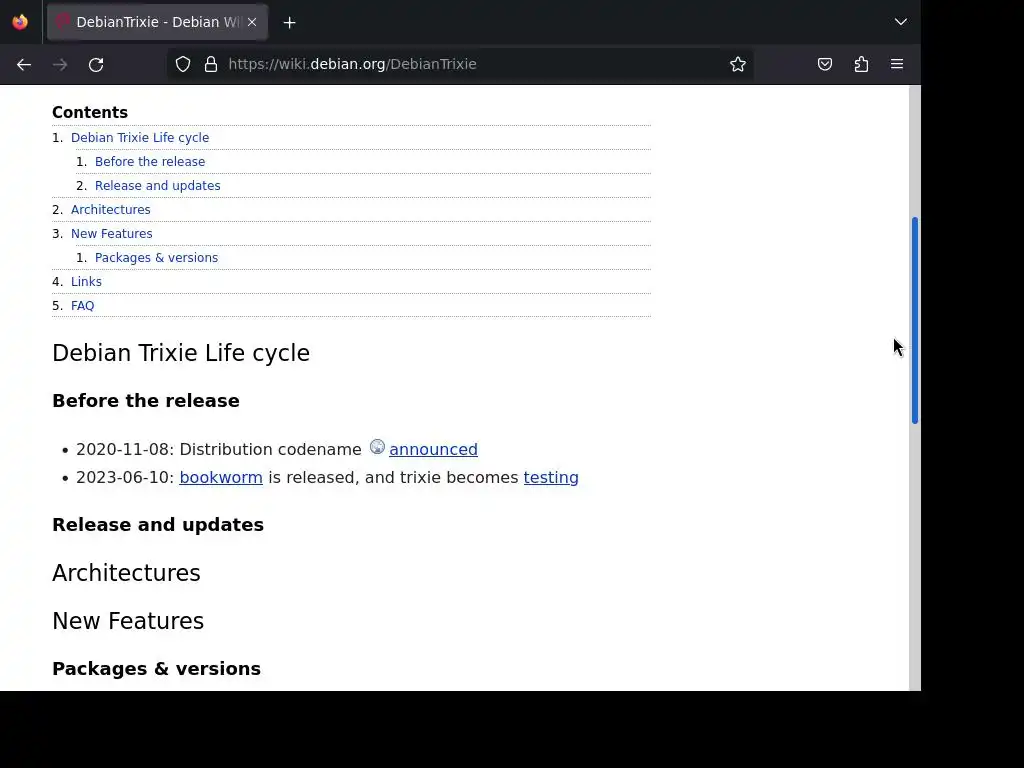Click the 'Architectures' section heading
This screenshot has height=768, width=1024.
(126, 573)
